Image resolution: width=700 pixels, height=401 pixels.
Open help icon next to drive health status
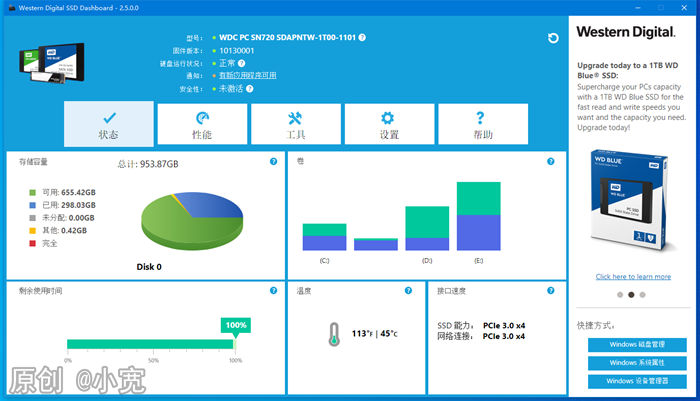pyautogui.click(x=242, y=63)
